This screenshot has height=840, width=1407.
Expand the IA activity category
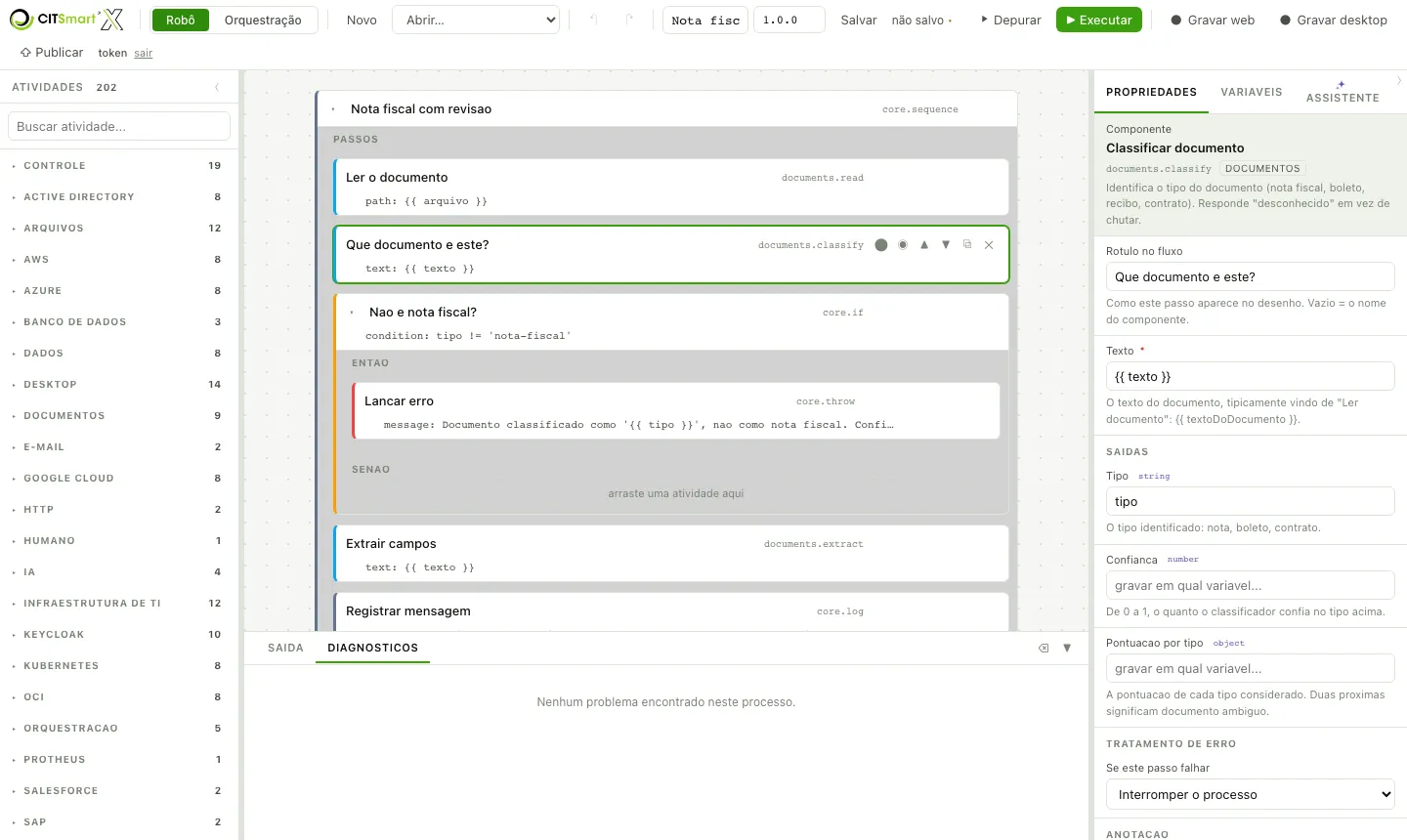(117, 572)
